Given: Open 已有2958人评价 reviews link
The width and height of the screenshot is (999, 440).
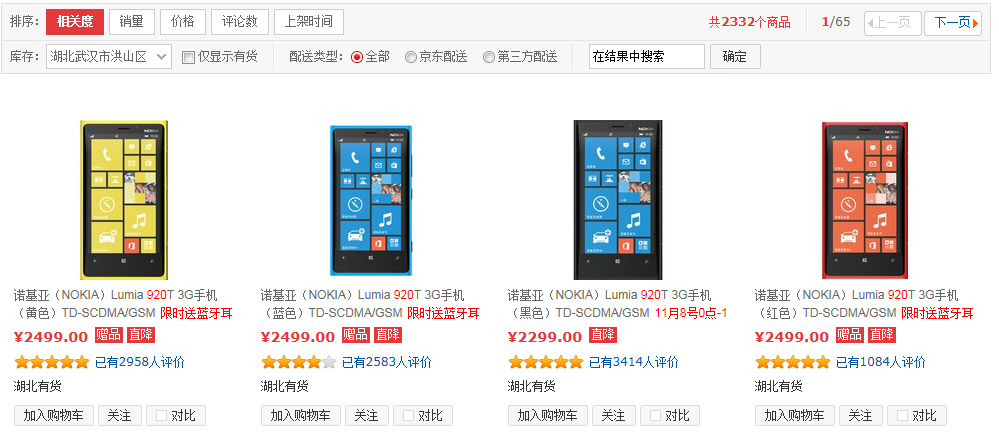Looking at the screenshot, I should tap(140, 362).
